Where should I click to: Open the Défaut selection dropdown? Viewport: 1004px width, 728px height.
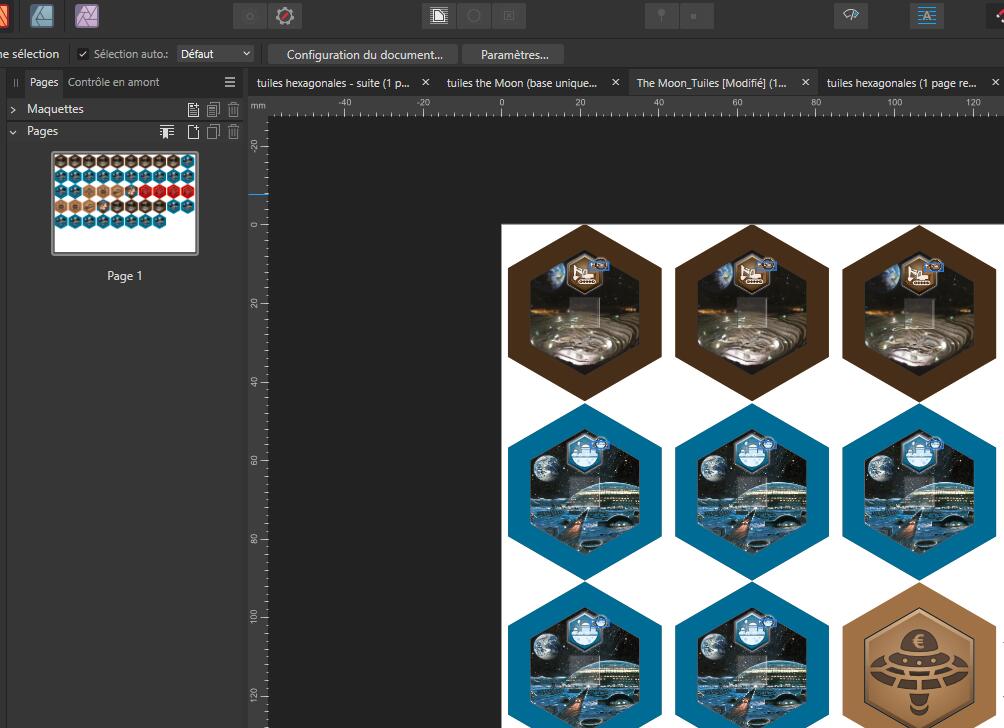[x=215, y=54]
